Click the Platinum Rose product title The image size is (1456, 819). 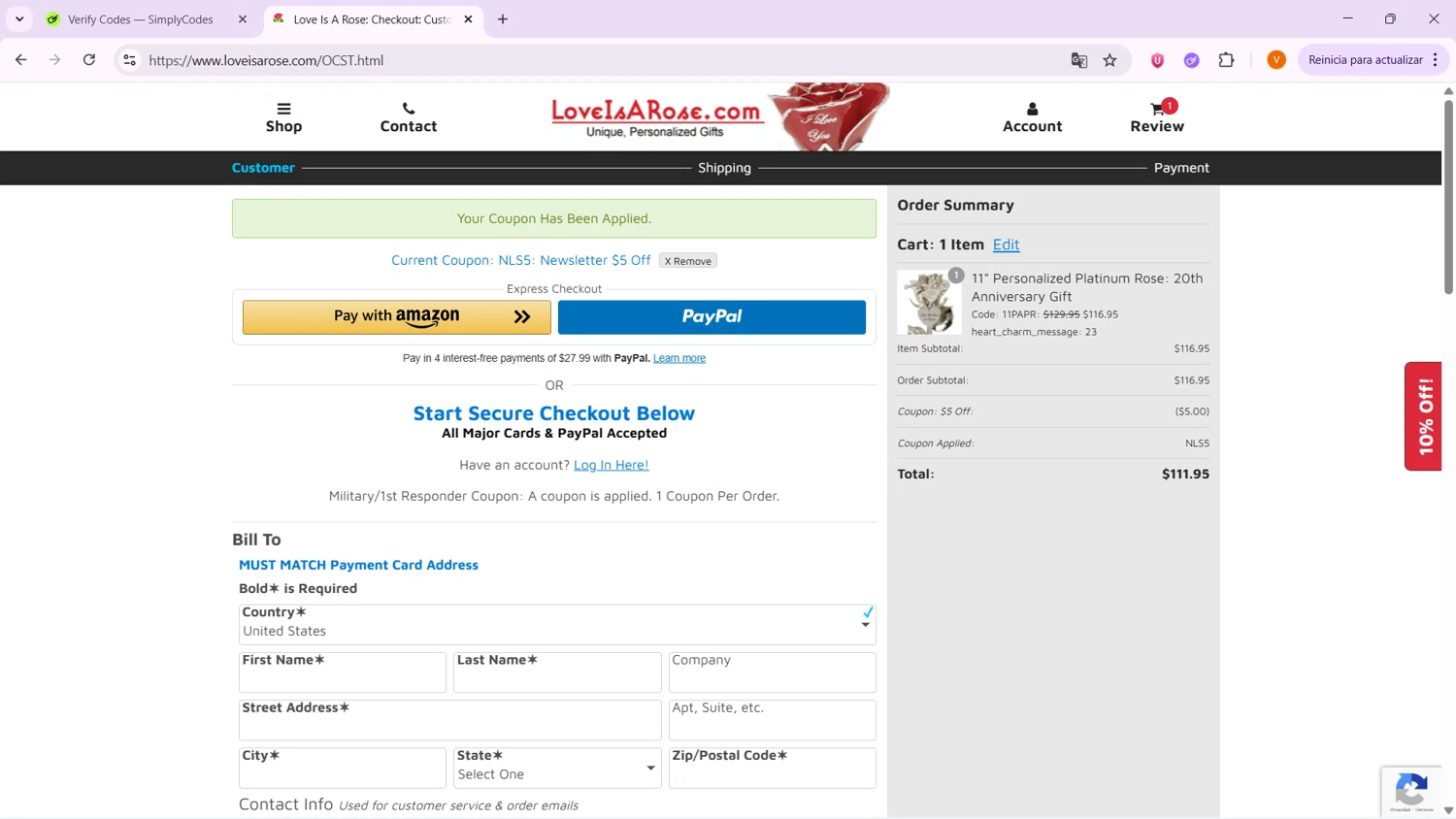[1087, 287]
